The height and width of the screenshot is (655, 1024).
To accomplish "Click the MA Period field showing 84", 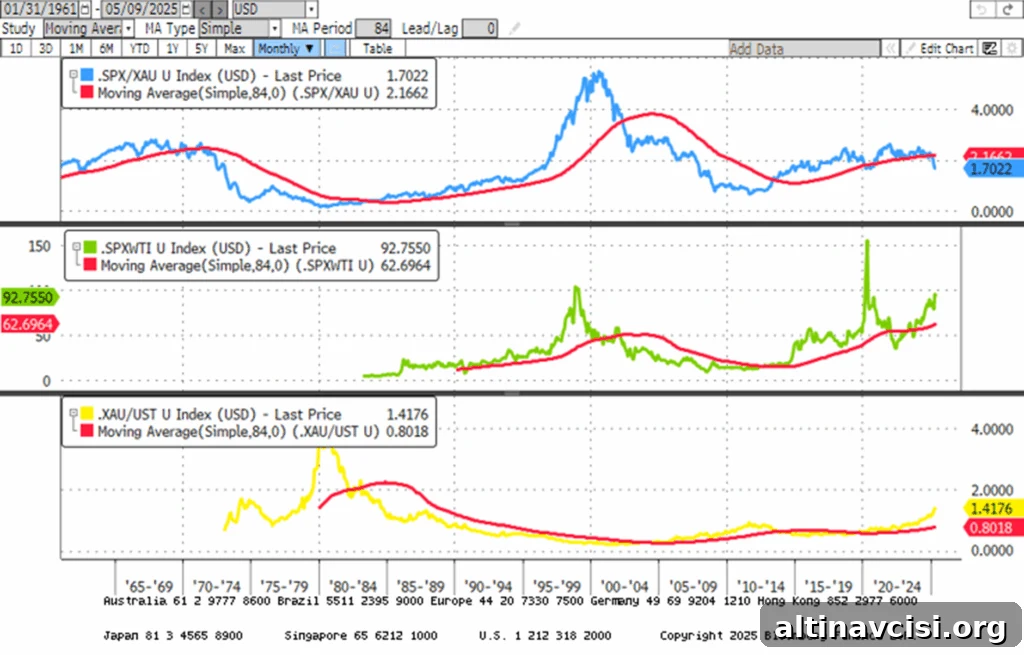I will 373,28.
